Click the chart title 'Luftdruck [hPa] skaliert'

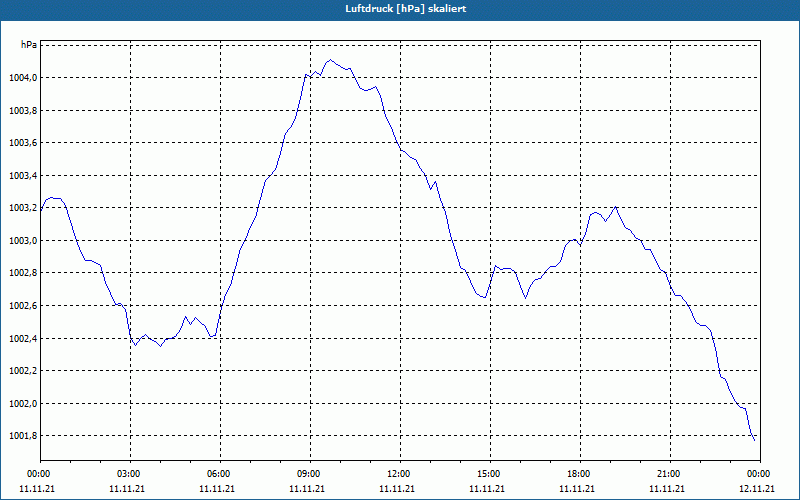point(405,9)
